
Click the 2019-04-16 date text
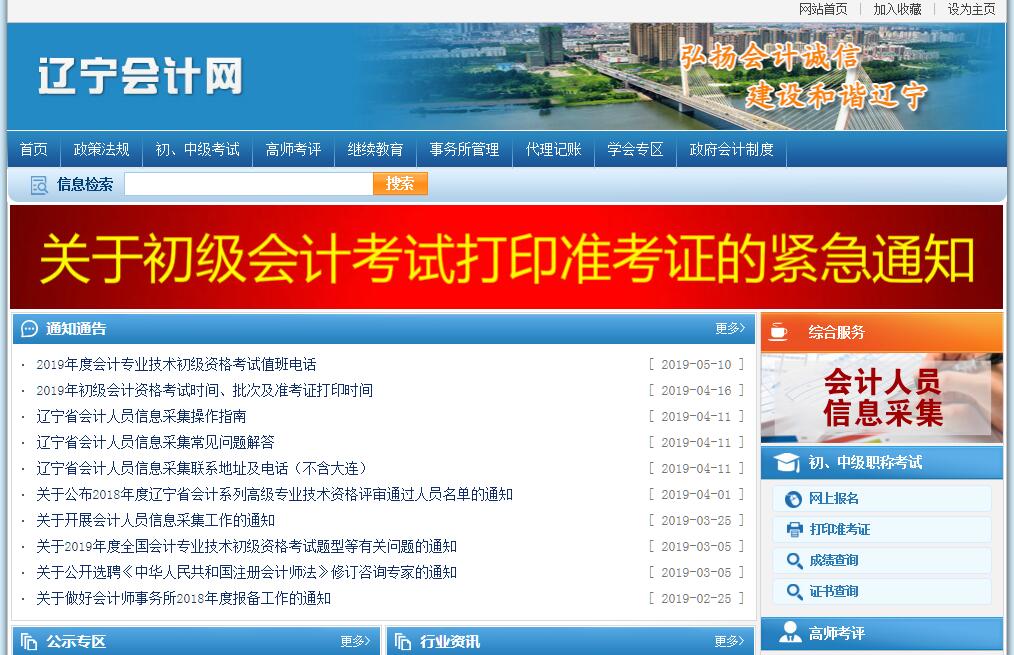(x=696, y=391)
